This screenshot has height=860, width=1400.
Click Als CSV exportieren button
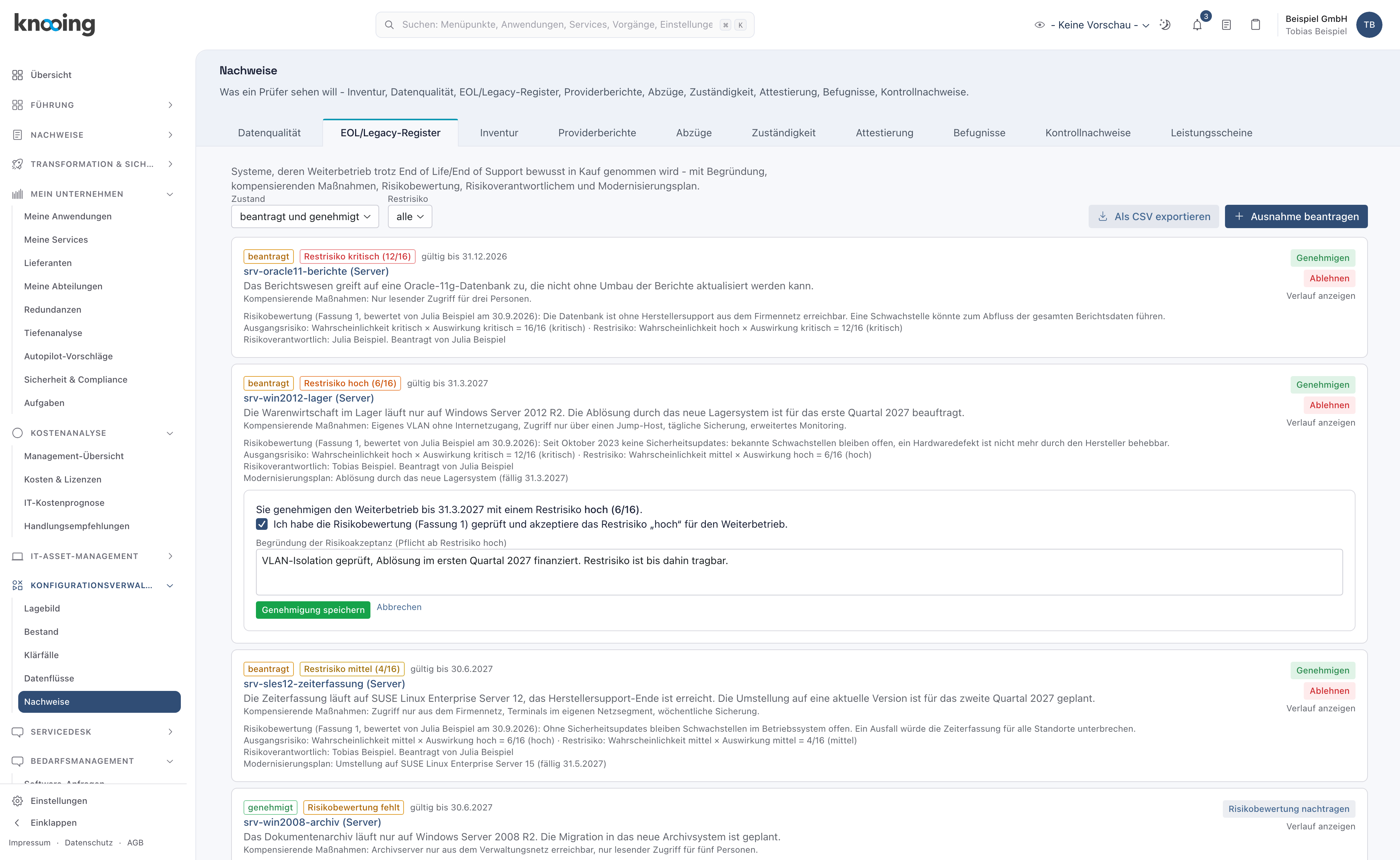(1153, 217)
